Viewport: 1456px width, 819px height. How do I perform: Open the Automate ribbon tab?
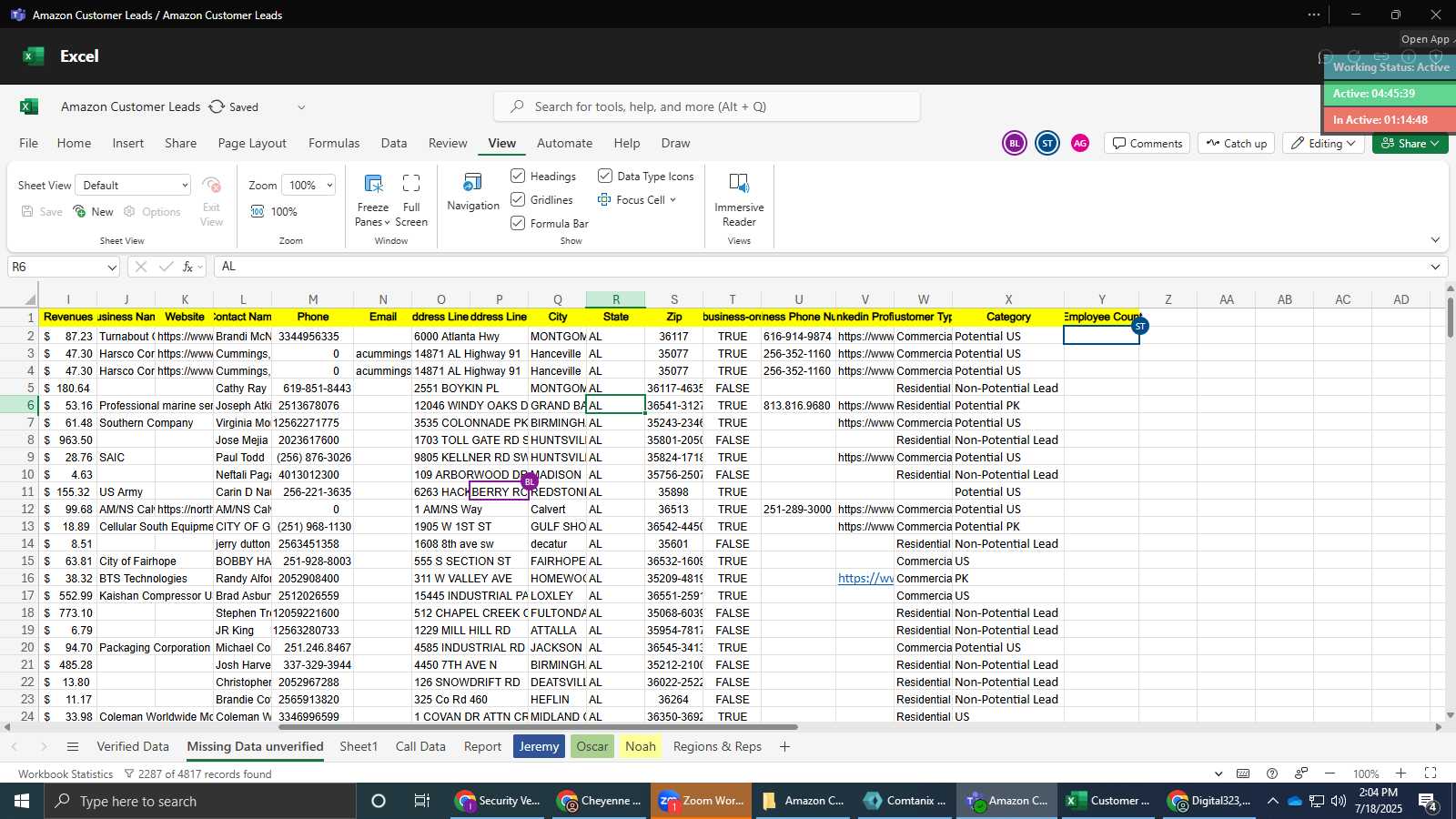(x=564, y=143)
